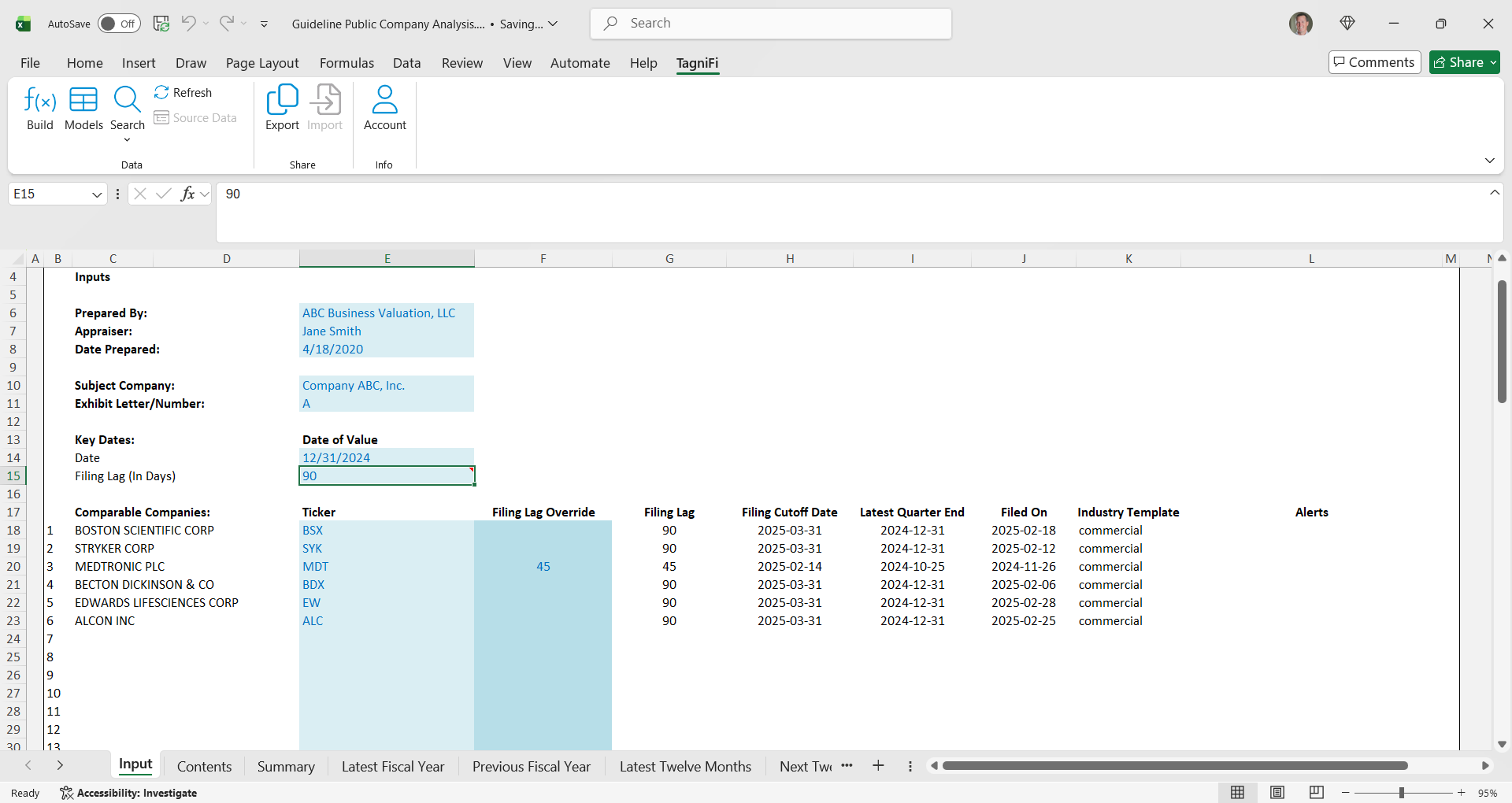The height and width of the screenshot is (803, 1512).
Task: Click the Insert Function fx icon
Action: tap(187, 194)
